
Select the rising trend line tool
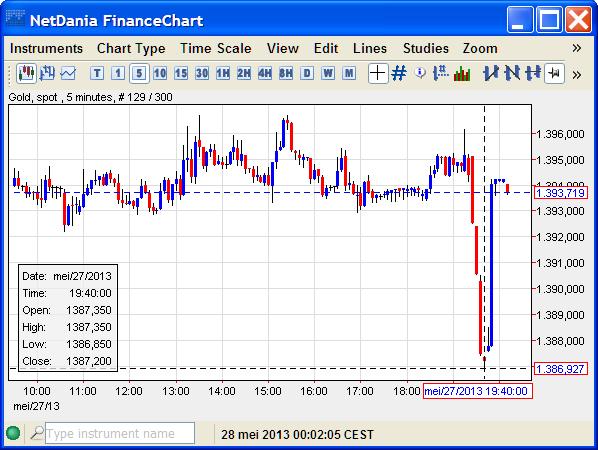pos(490,73)
